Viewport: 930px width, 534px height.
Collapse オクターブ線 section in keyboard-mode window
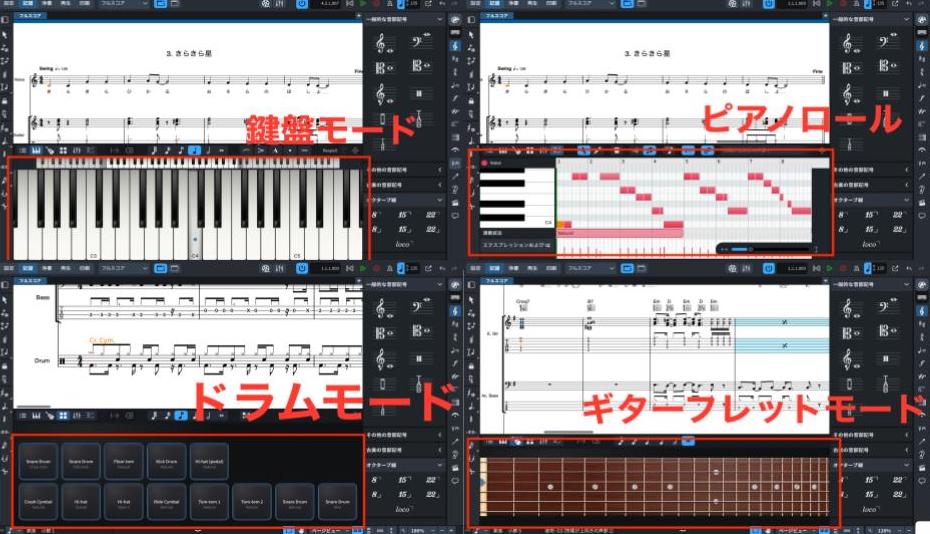coord(405,200)
